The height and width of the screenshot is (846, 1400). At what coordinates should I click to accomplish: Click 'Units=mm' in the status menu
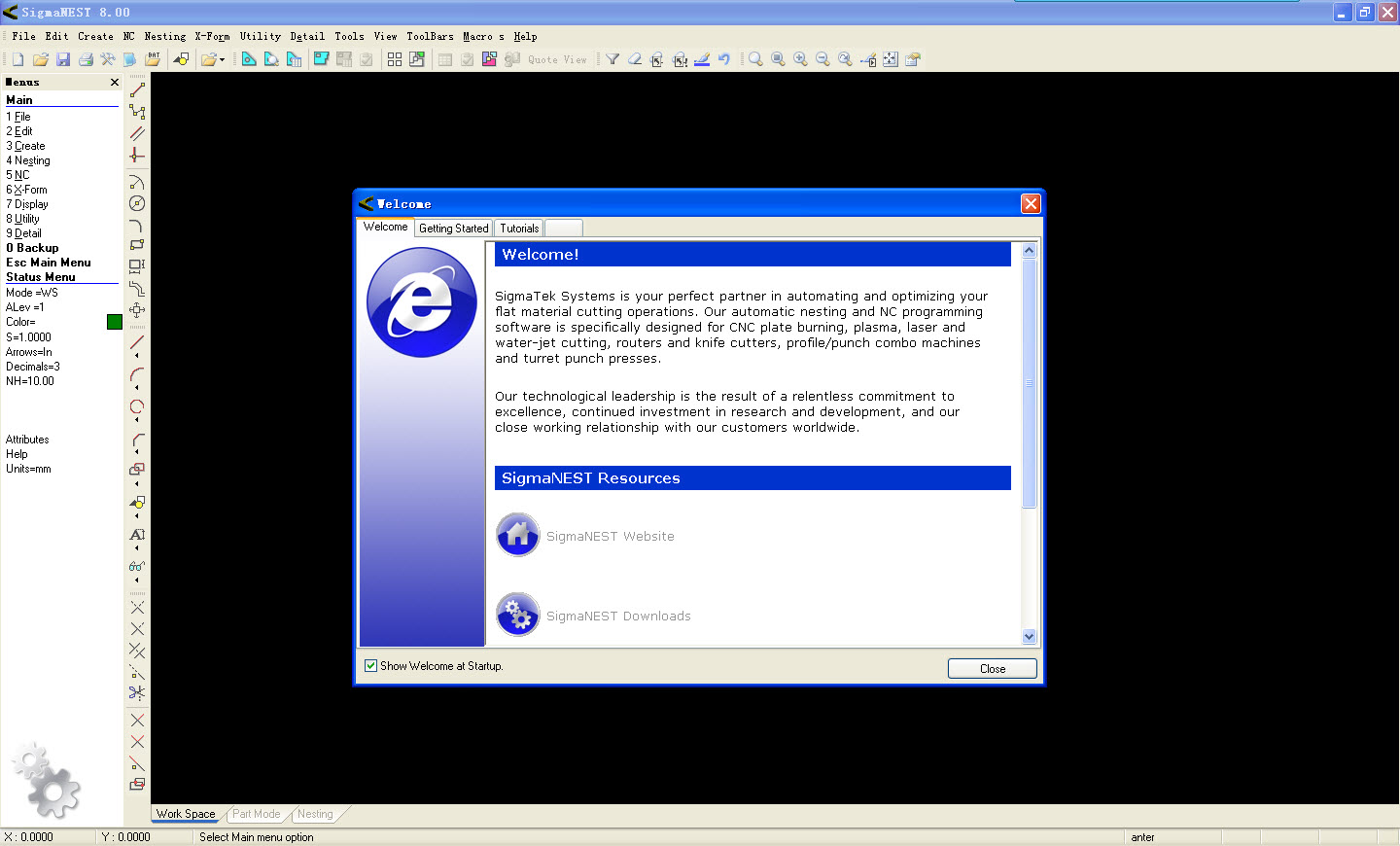pyautogui.click(x=28, y=469)
